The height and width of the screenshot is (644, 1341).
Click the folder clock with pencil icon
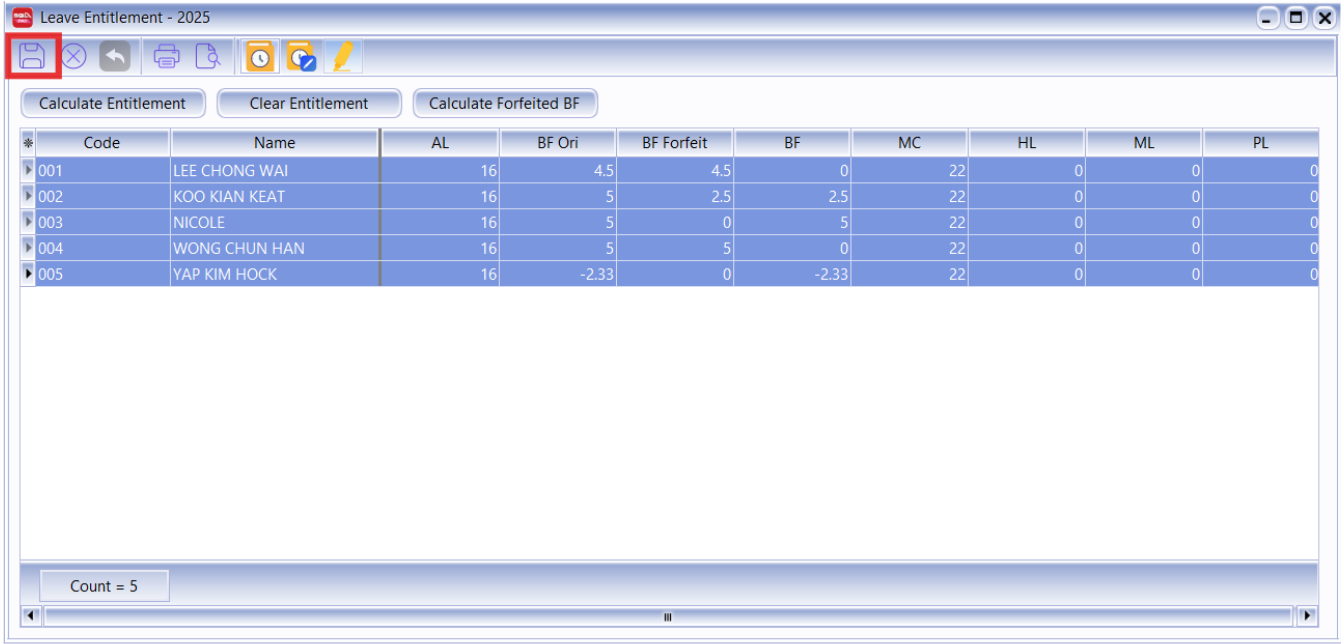pos(300,57)
